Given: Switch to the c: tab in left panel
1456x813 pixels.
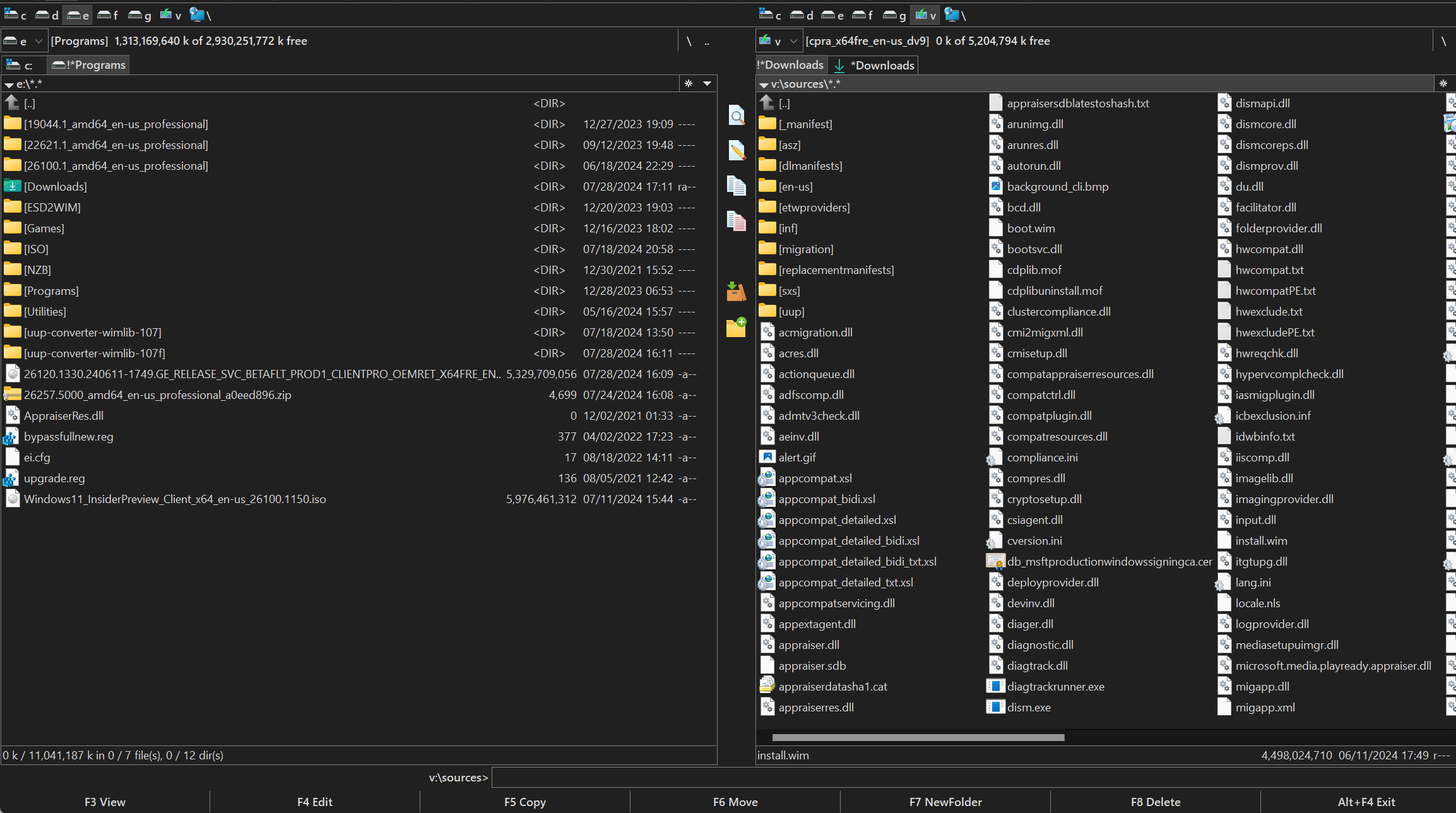Looking at the screenshot, I should (23, 65).
